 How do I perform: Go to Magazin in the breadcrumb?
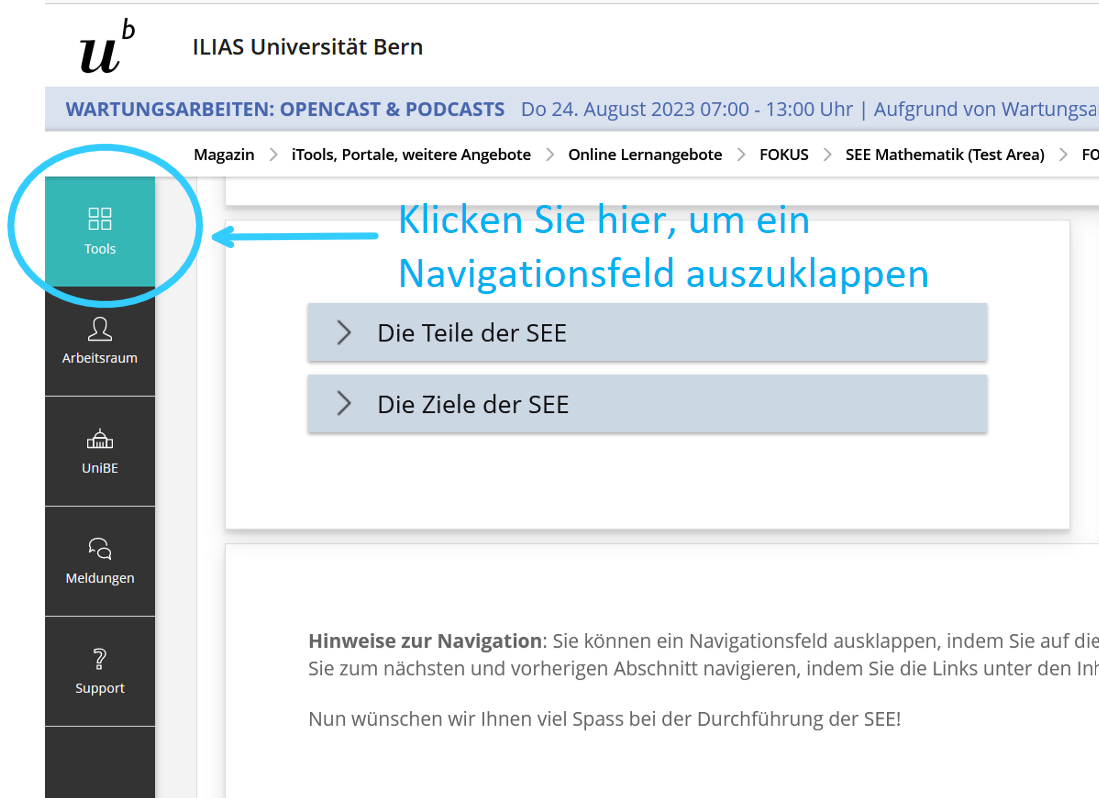(224, 154)
